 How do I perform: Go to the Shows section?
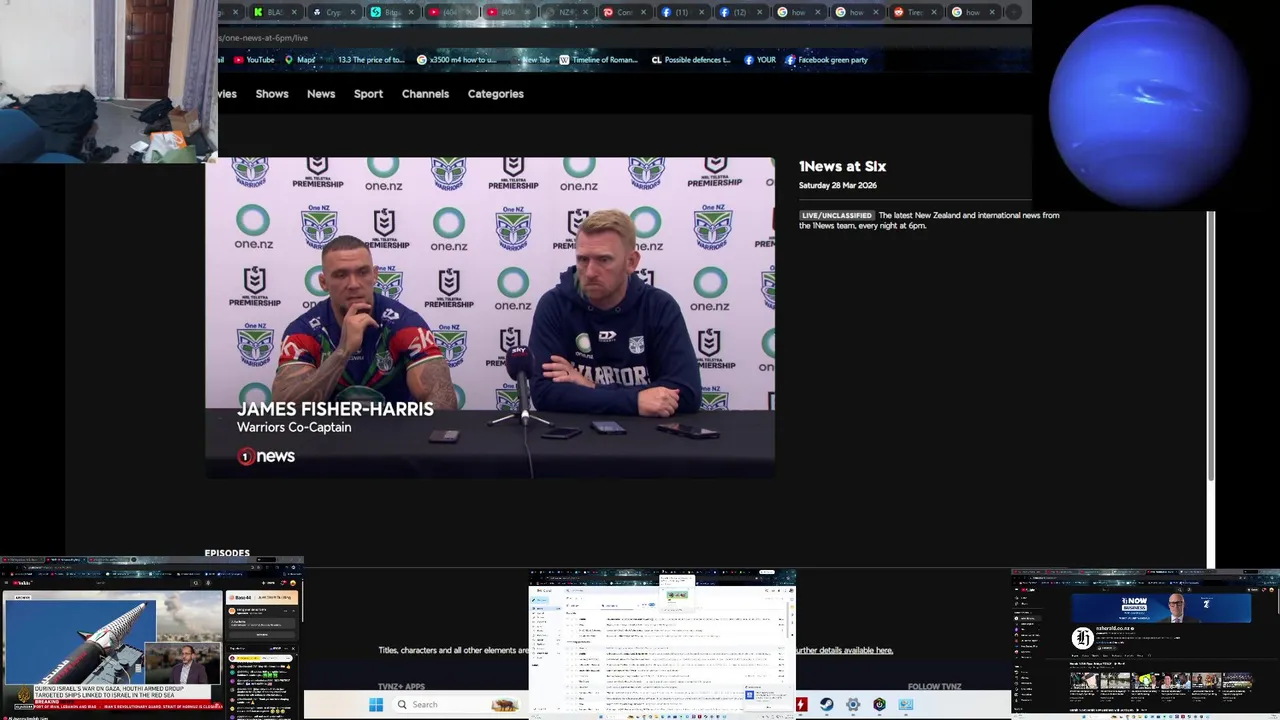272,94
